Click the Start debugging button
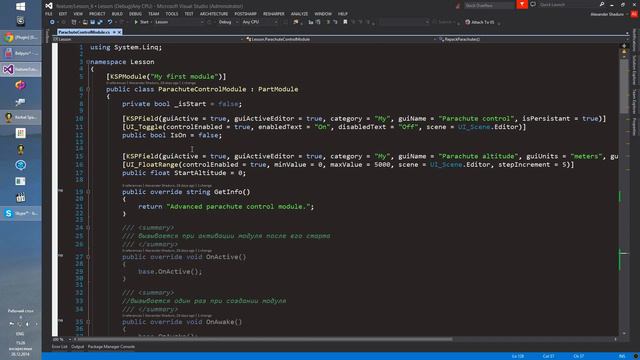640x360 pixels. coord(141,22)
